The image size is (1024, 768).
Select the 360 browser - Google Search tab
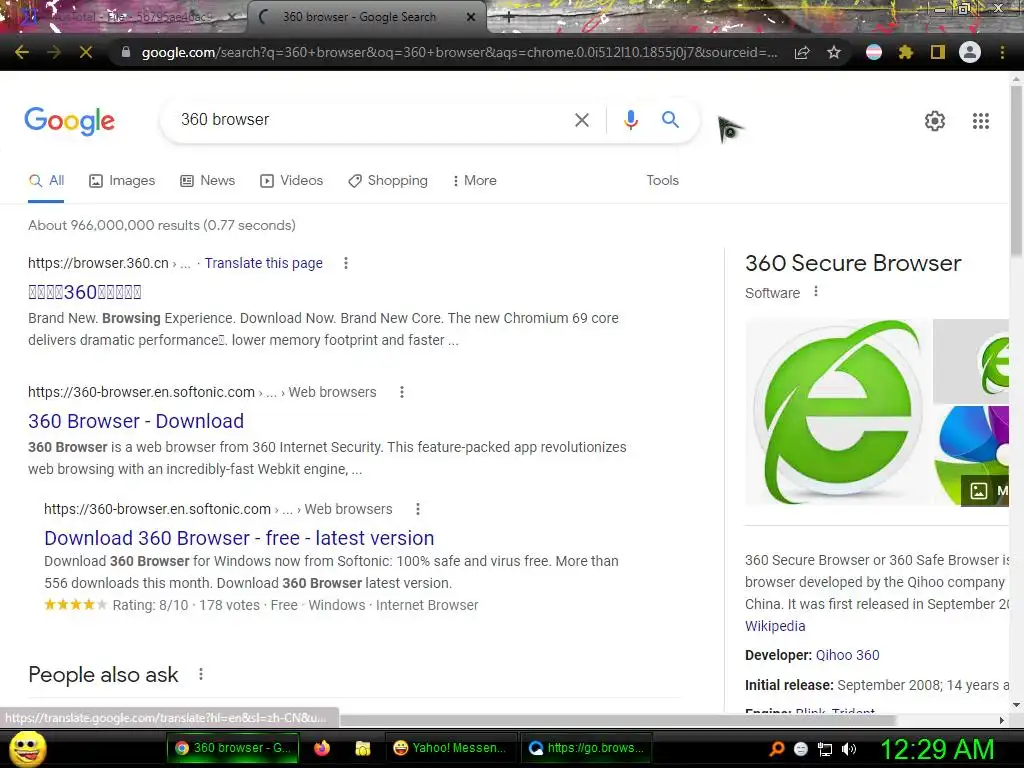(x=366, y=18)
